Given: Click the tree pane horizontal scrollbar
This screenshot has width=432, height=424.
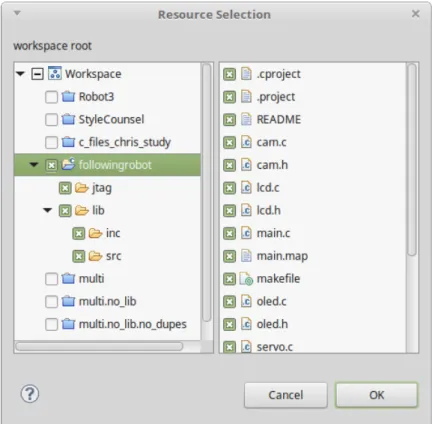Looking at the screenshot, I should pos(99,346).
